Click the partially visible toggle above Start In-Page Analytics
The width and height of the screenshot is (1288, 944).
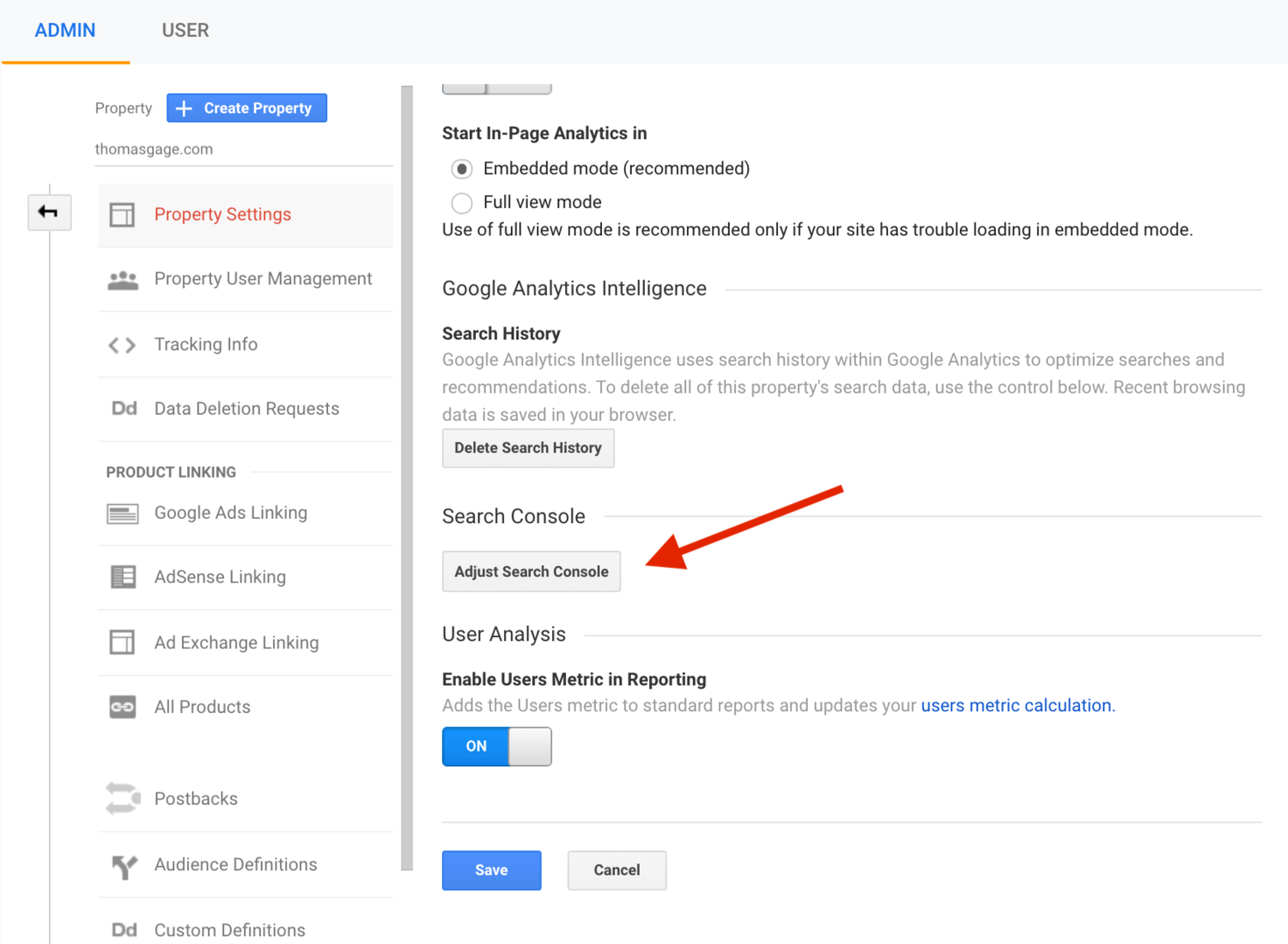pos(496,88)
